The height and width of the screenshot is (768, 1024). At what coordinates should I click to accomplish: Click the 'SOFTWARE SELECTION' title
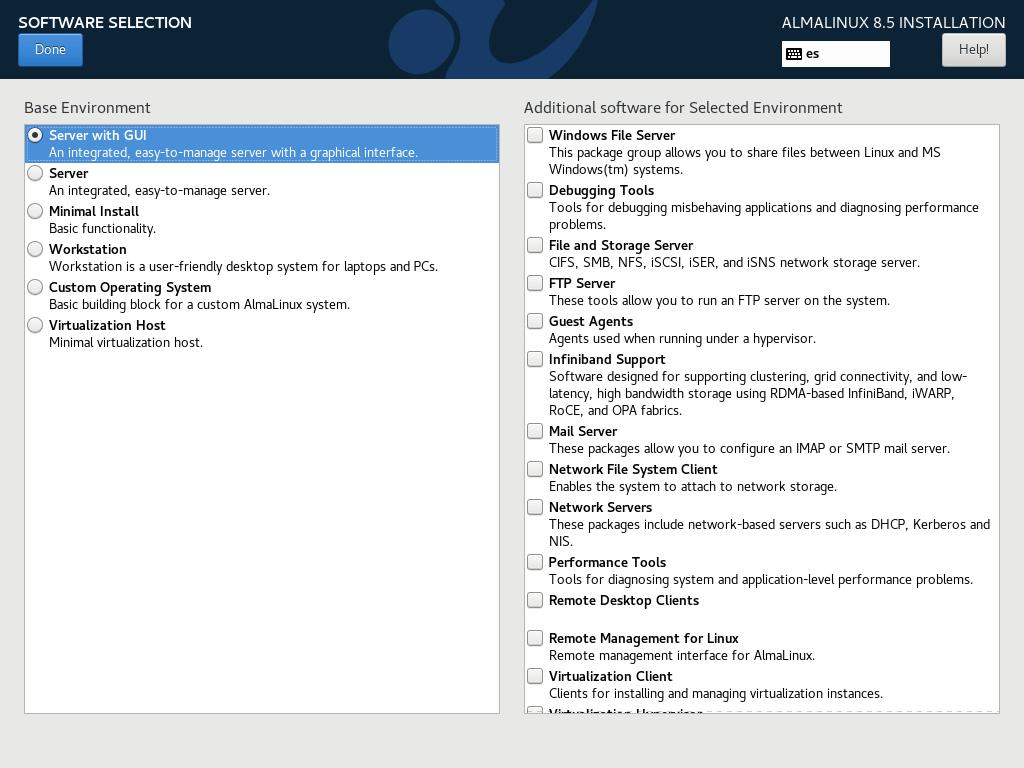(x=105, y=22)
